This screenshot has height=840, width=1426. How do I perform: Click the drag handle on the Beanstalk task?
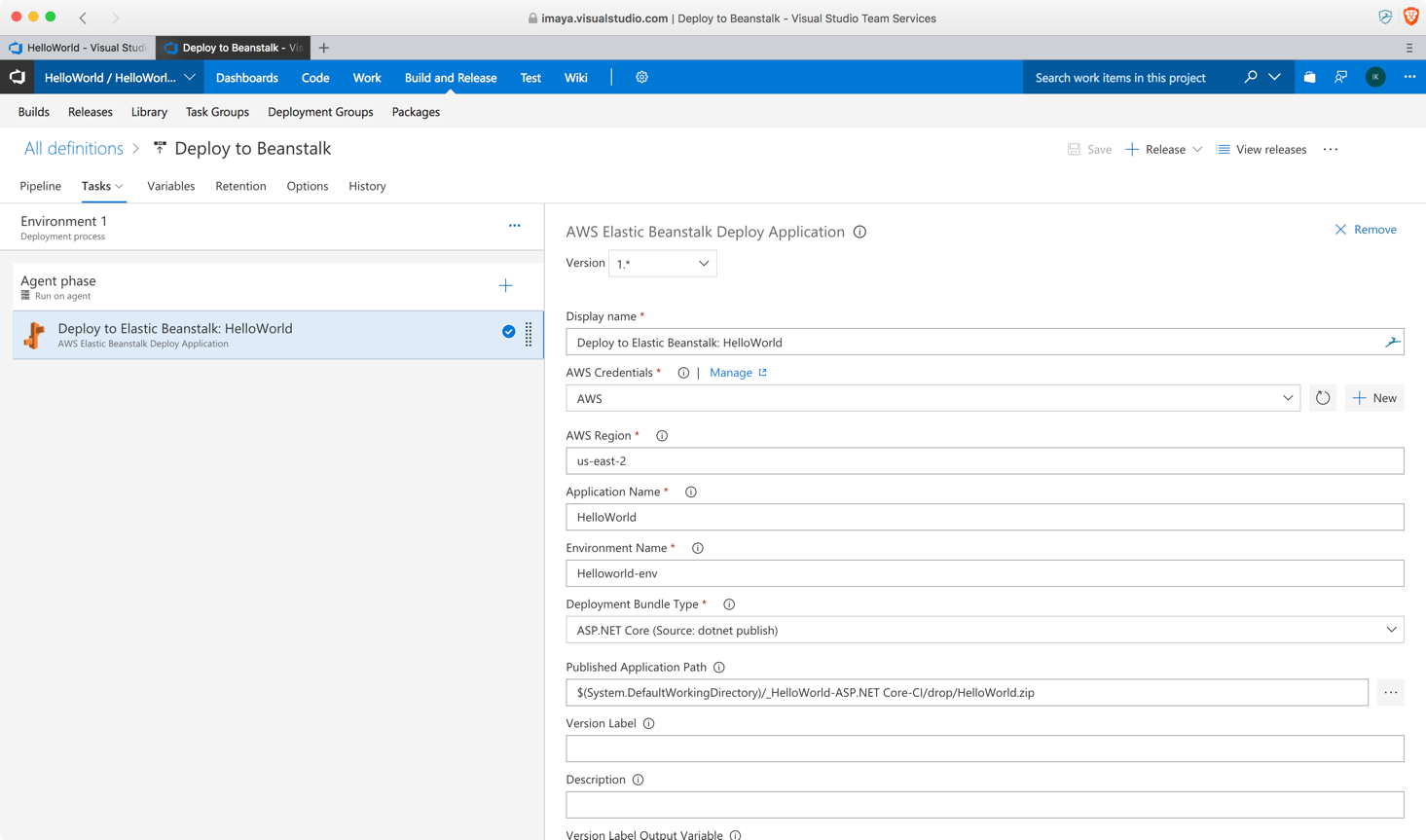coord(529,335)
